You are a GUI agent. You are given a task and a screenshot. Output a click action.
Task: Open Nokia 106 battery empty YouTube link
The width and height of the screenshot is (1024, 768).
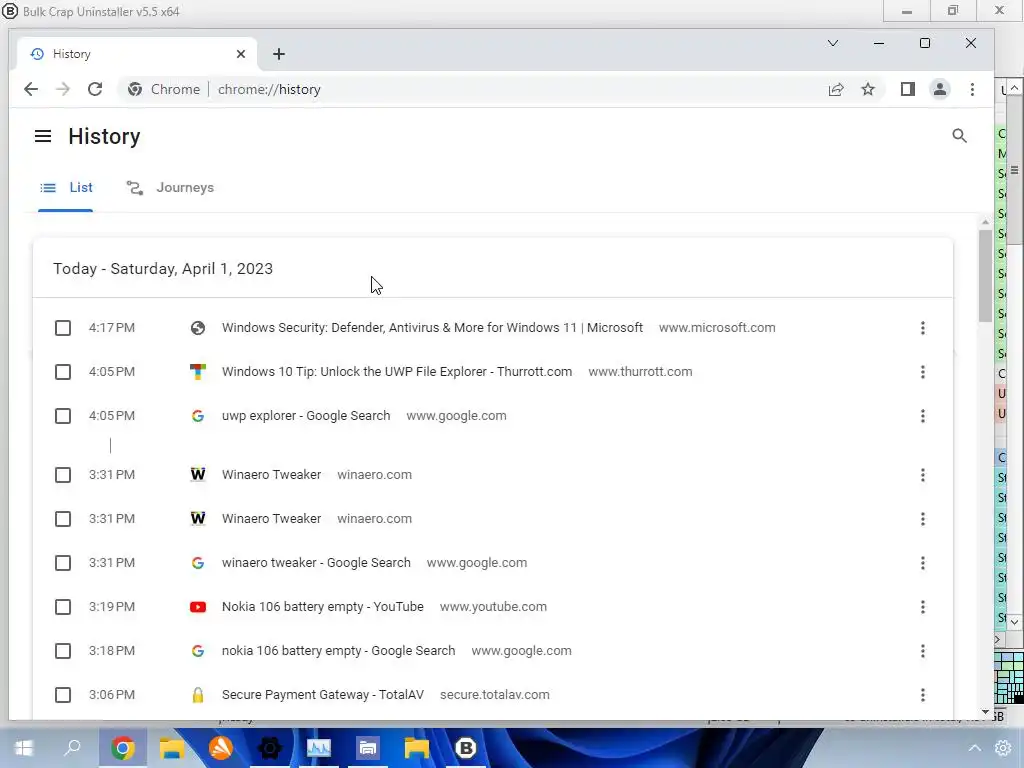click(x=323, y=607)
